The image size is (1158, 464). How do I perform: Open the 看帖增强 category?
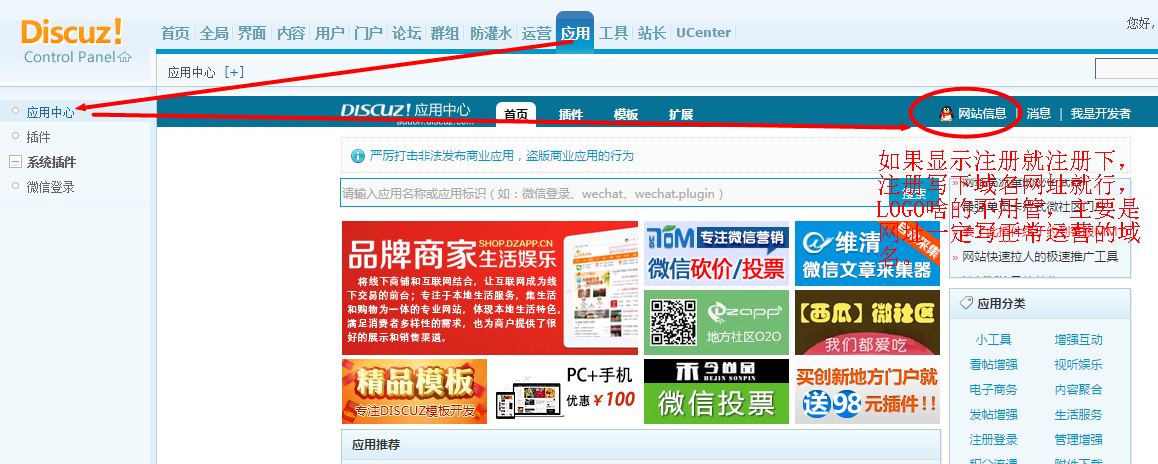pyautogui.click(x=993, y=364)
